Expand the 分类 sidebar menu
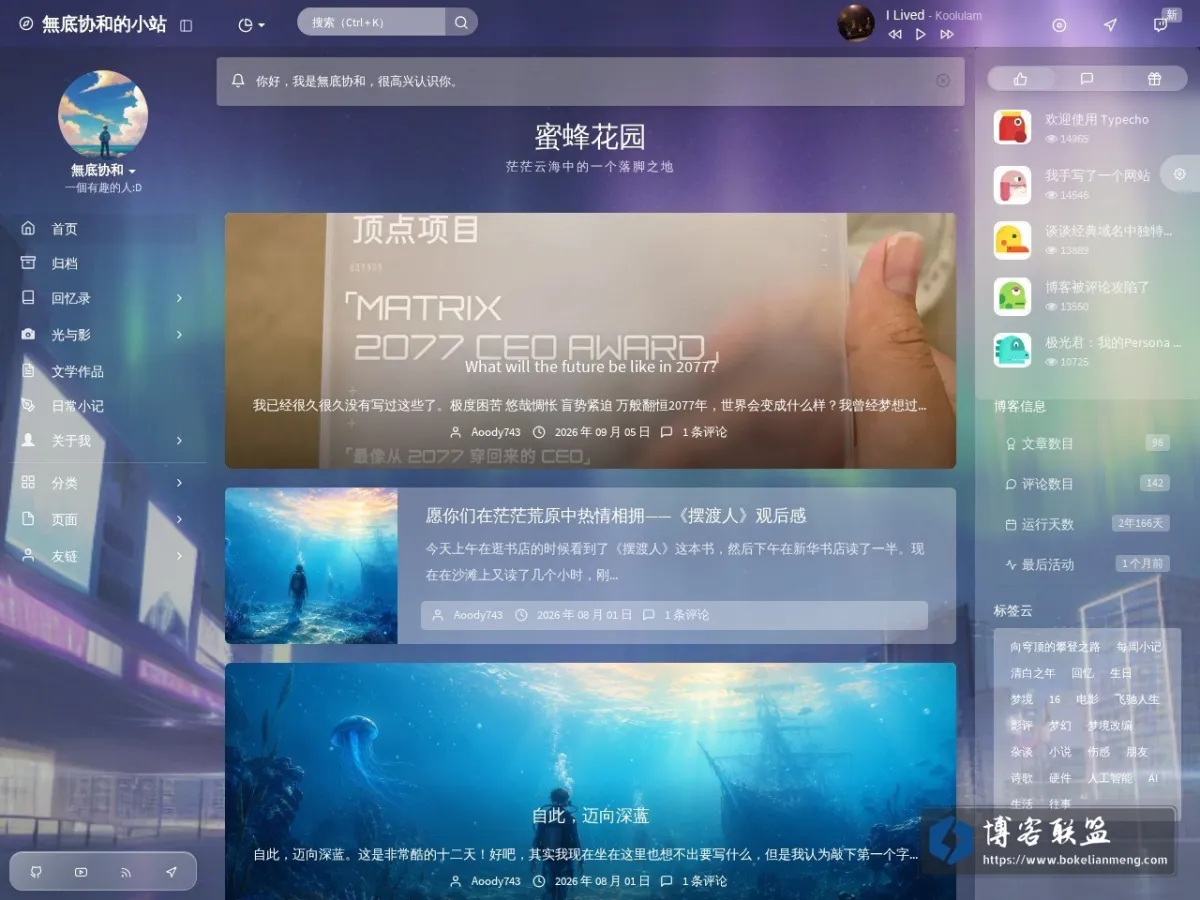This screenshot has height=900, width=1200. pos(103,483)
